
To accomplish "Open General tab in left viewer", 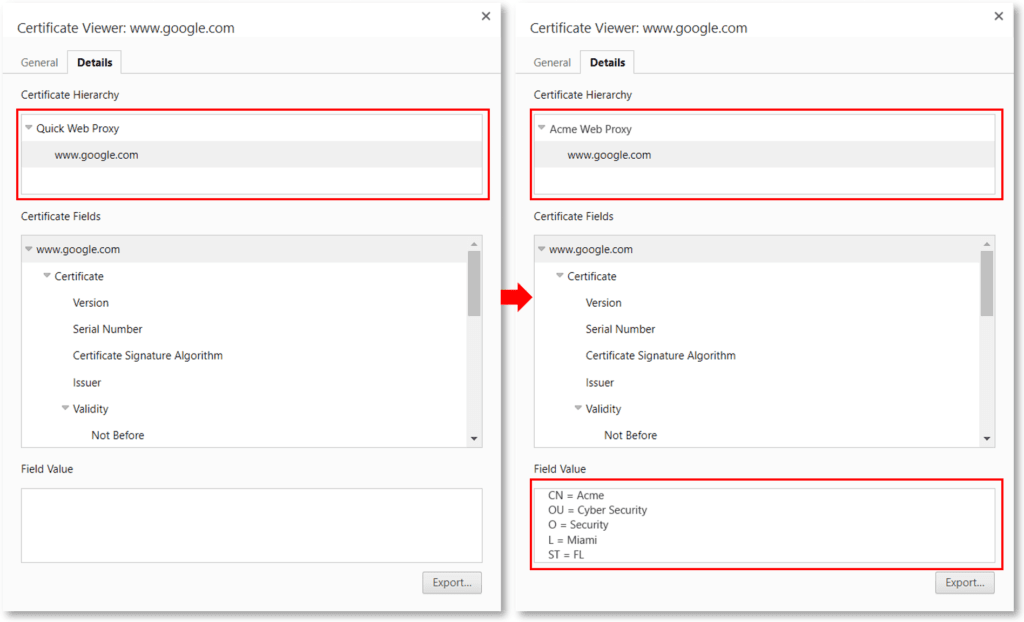I will pyautogui.click(x=39, y=63).
